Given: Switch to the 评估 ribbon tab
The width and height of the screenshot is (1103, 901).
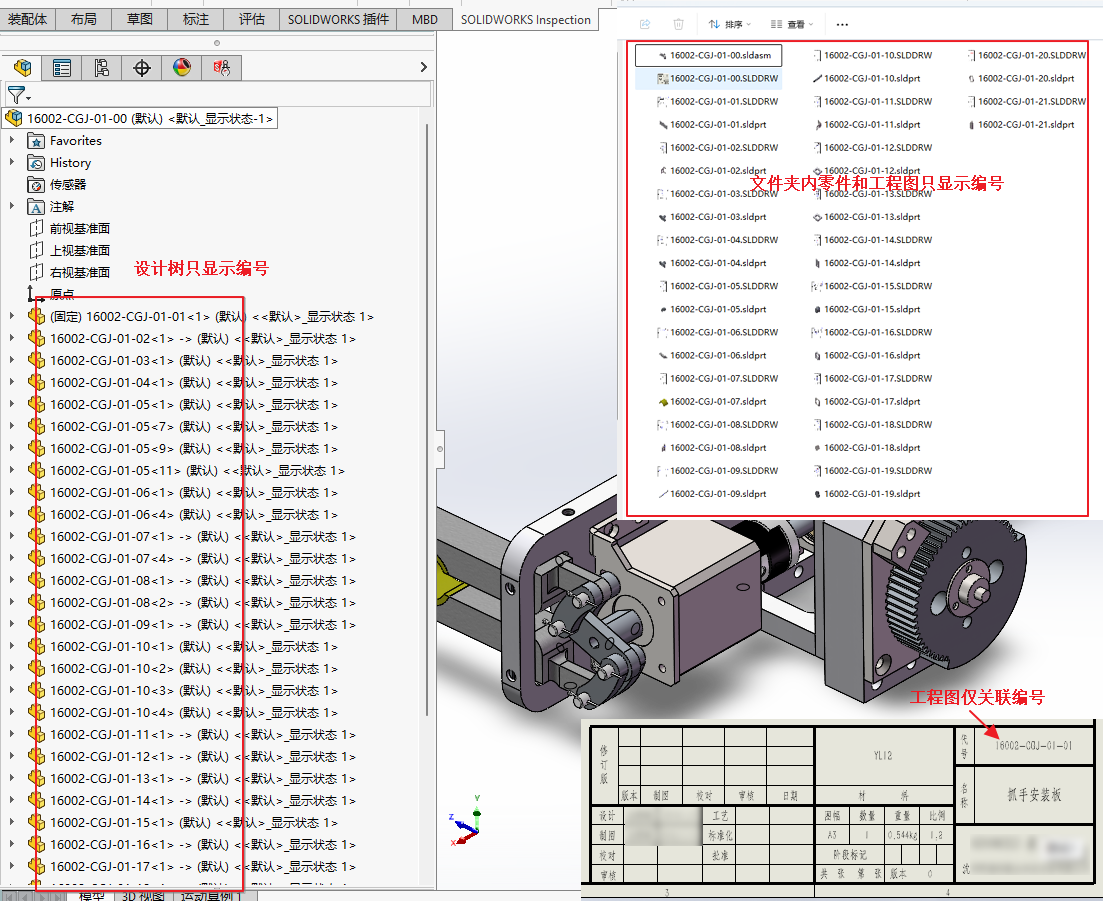Looking at the screenshot, I should tap(252, 19).
